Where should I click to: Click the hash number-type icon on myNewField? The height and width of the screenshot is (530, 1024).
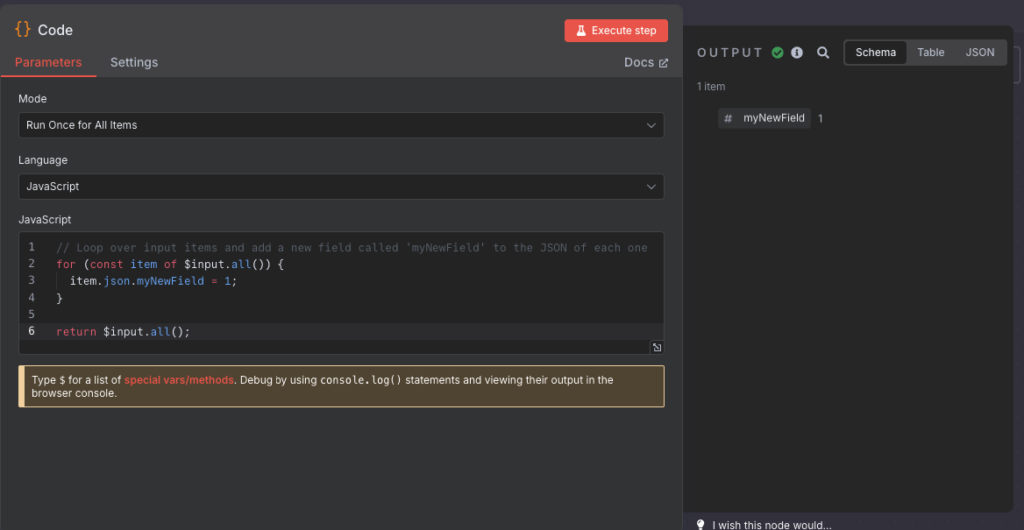click(728, 118)
